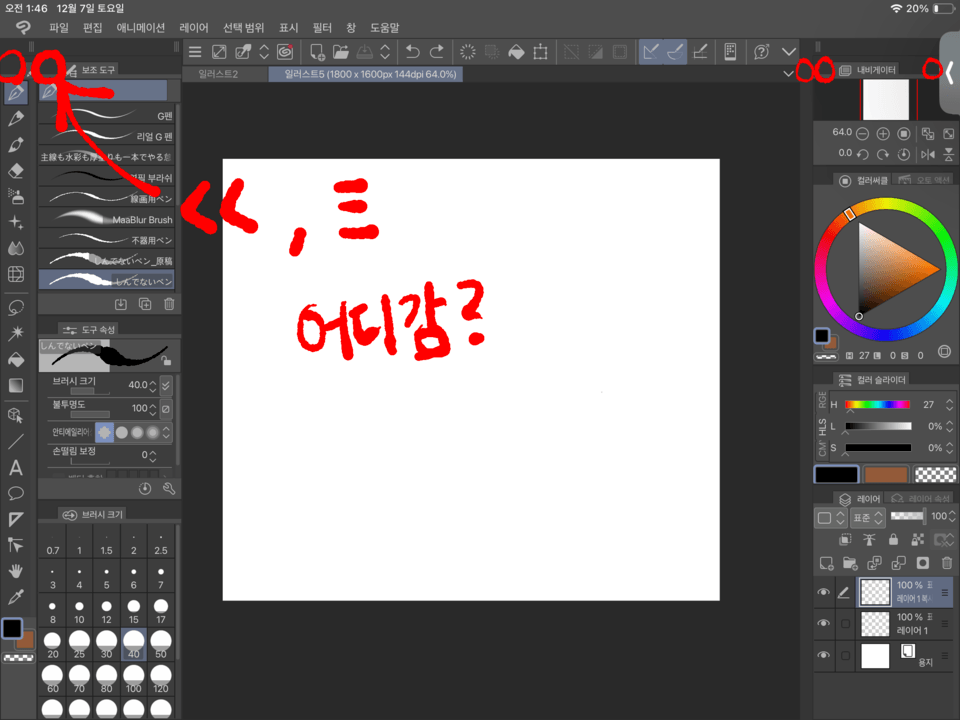
Task: Select brush size 20 preset
Action: 53,645
